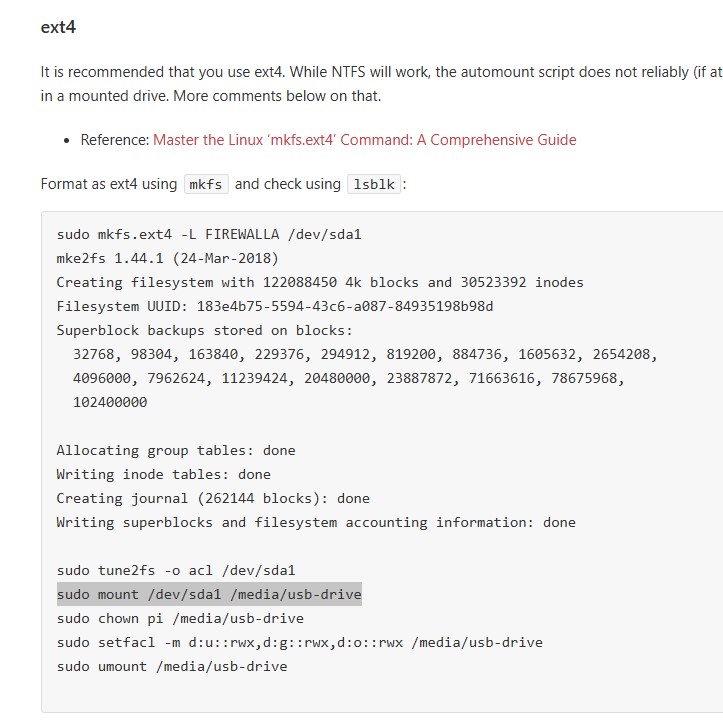This screenshot has width=723, height=721.
Task: Click the "sudo umount /media/usb-drive" command
Action: [x=171, y=666]
